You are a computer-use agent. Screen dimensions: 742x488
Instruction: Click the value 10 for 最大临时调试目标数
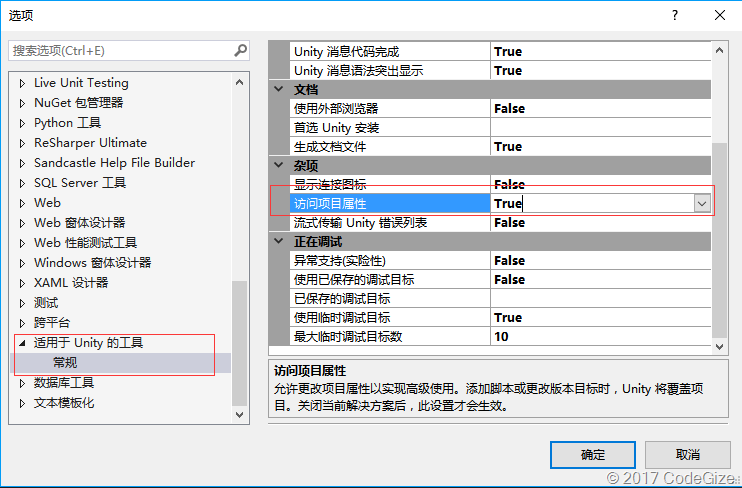click(x=501, y=337)
